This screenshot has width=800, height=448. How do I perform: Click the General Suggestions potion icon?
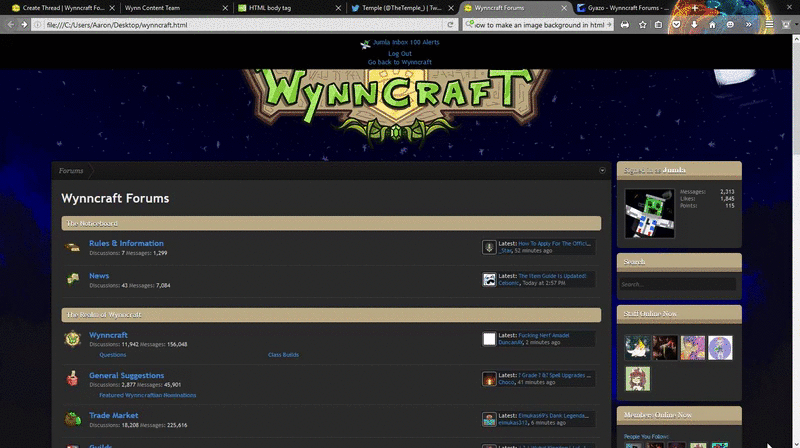click(x=72, y=379)
